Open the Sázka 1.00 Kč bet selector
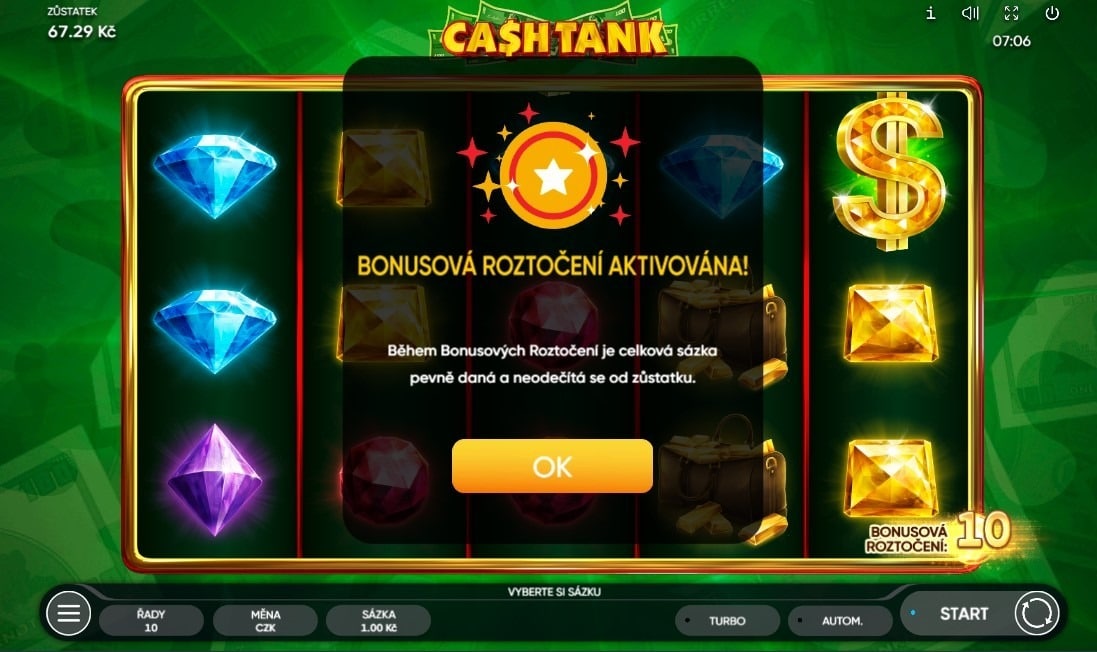 [378, 621]
